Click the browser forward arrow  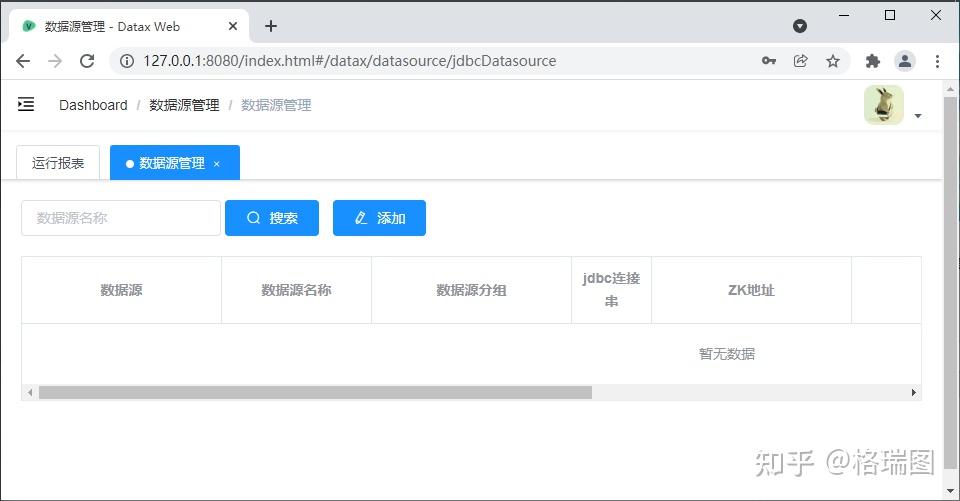click(55, 61)
